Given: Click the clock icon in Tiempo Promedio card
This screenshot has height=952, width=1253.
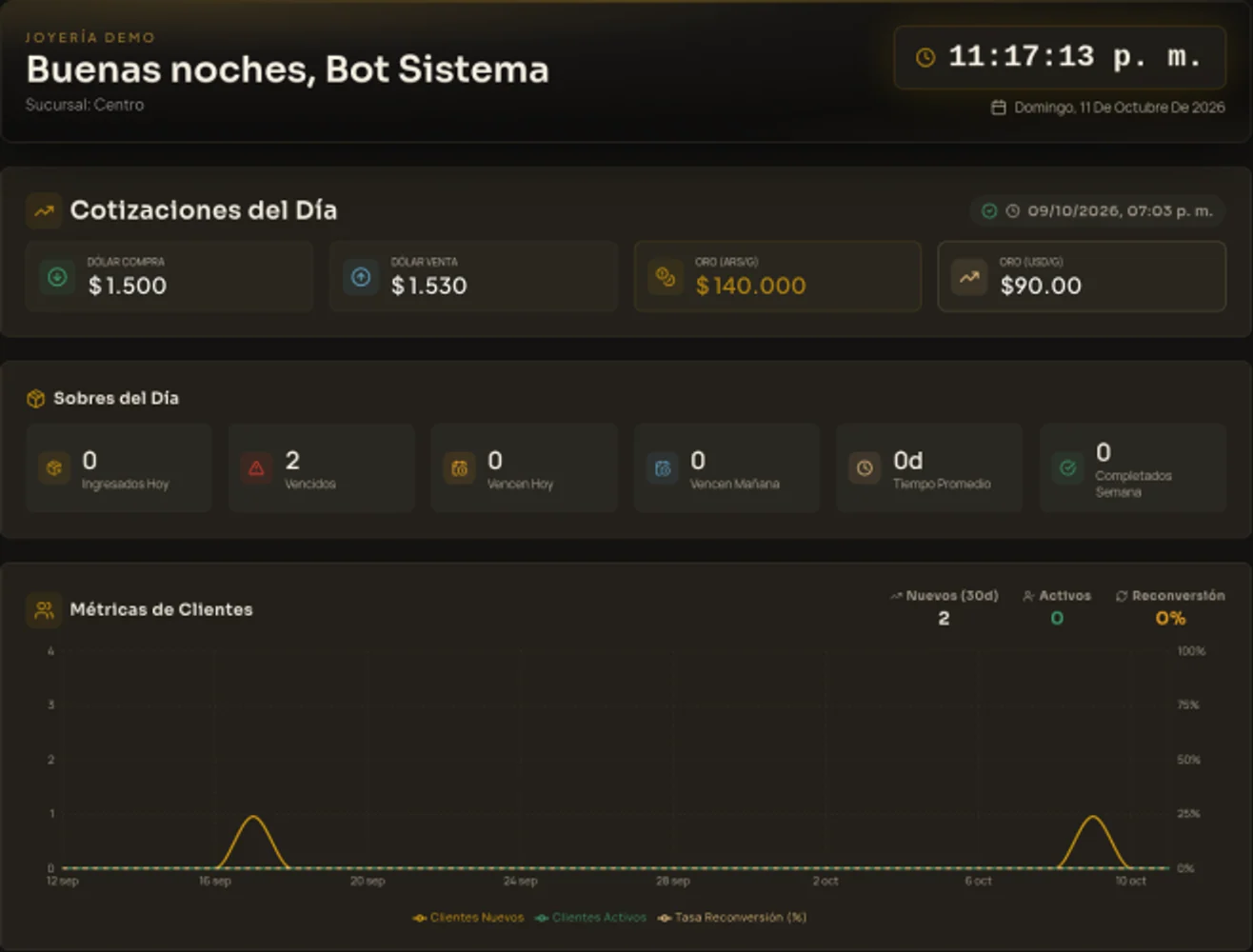Looking at the screenshot, I should click(x=865, y=468).
